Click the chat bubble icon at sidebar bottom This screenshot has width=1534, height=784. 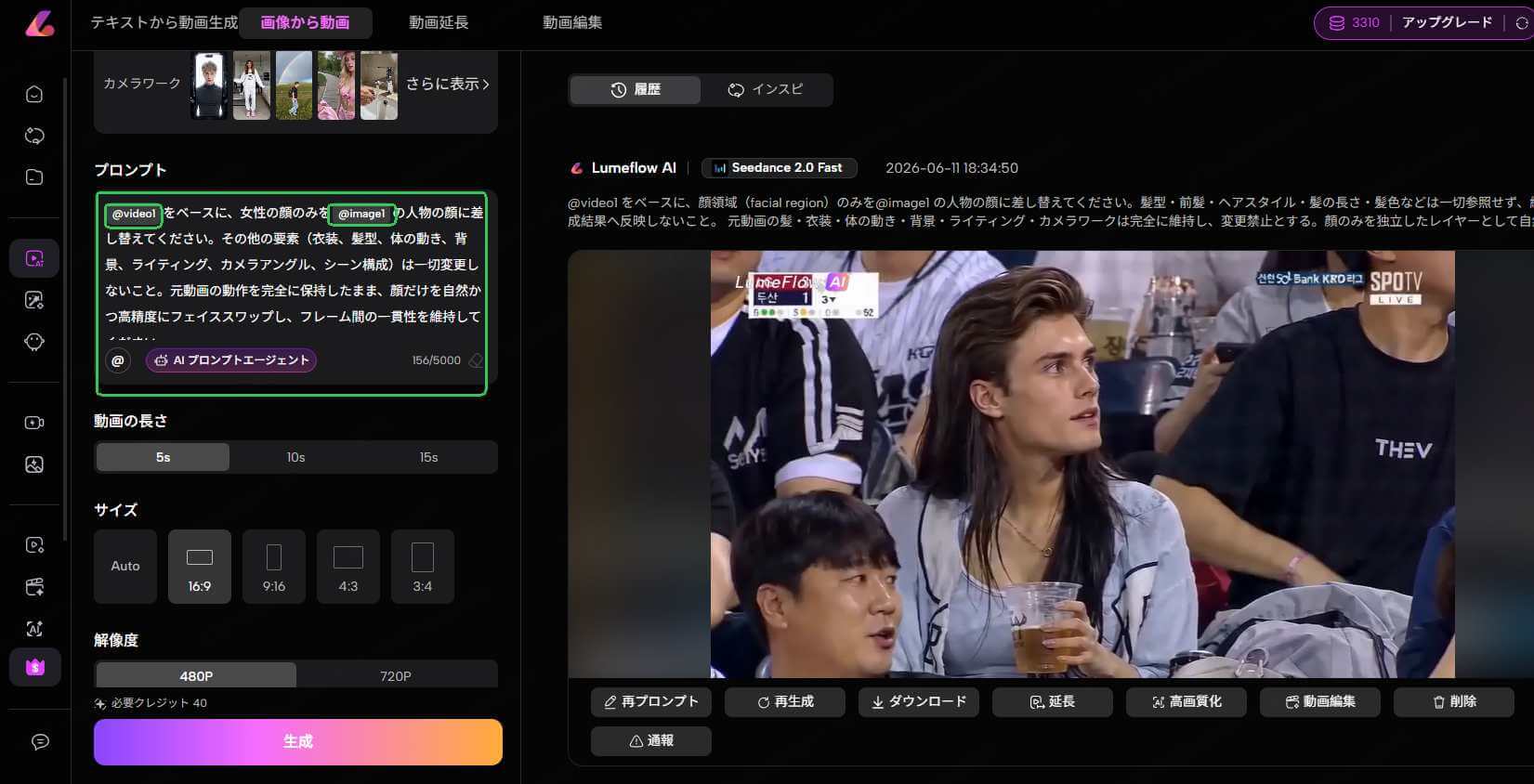click(x=40, y=741)
